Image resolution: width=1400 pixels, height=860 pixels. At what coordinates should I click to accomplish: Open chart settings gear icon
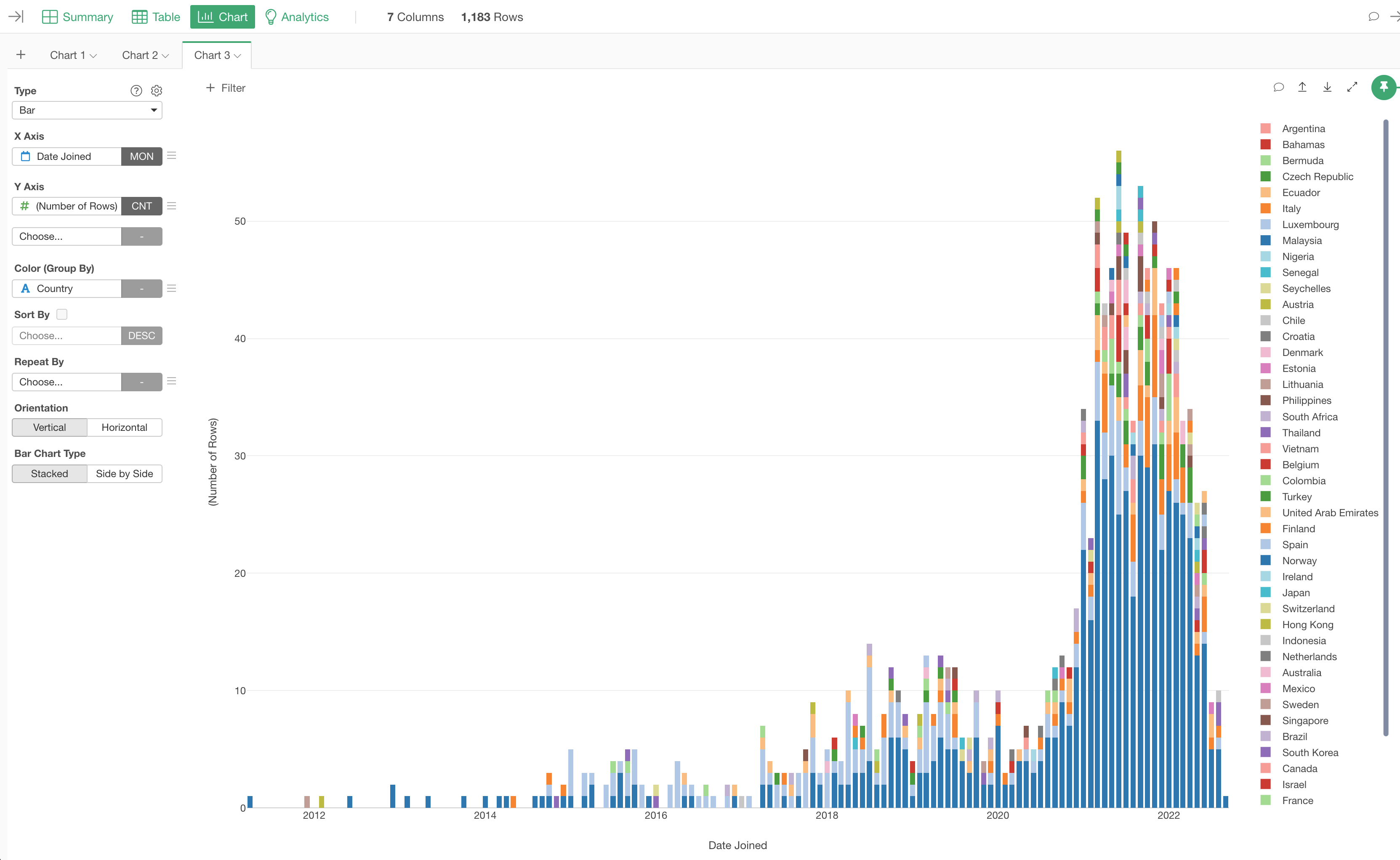pos(157,90)
